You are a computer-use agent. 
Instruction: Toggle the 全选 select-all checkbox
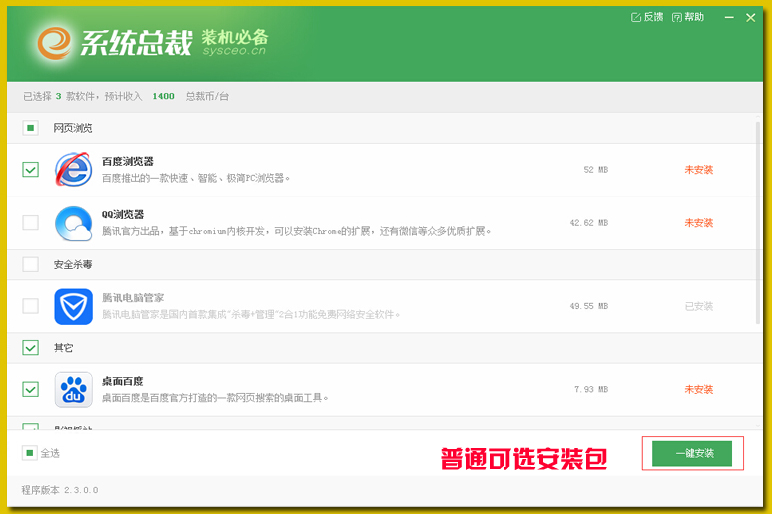point(30,453)
